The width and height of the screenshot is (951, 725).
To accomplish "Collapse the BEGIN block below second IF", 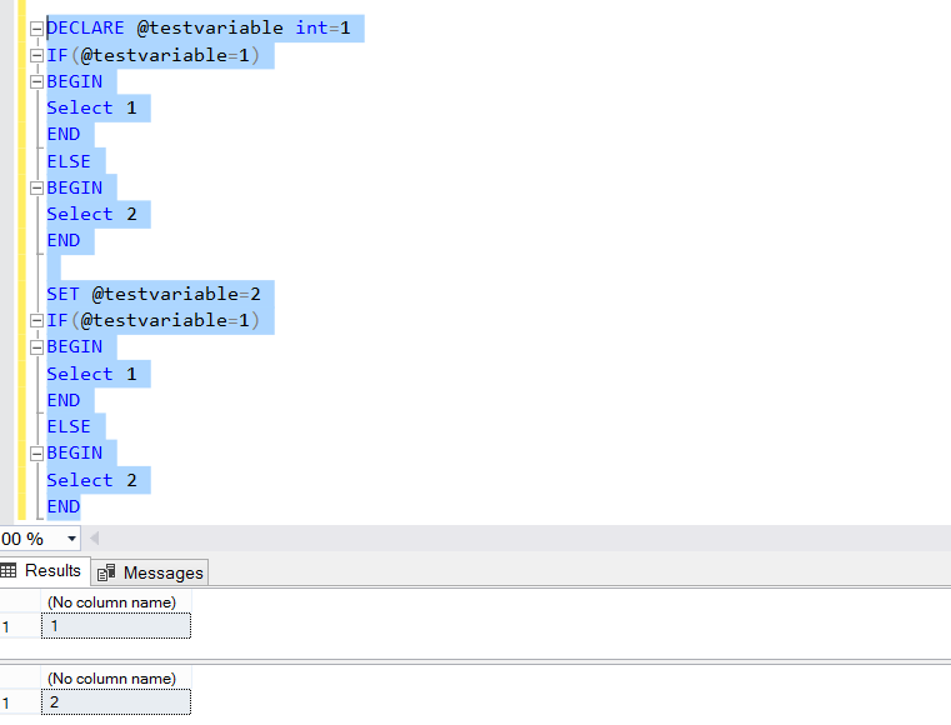I will point(36,347).
